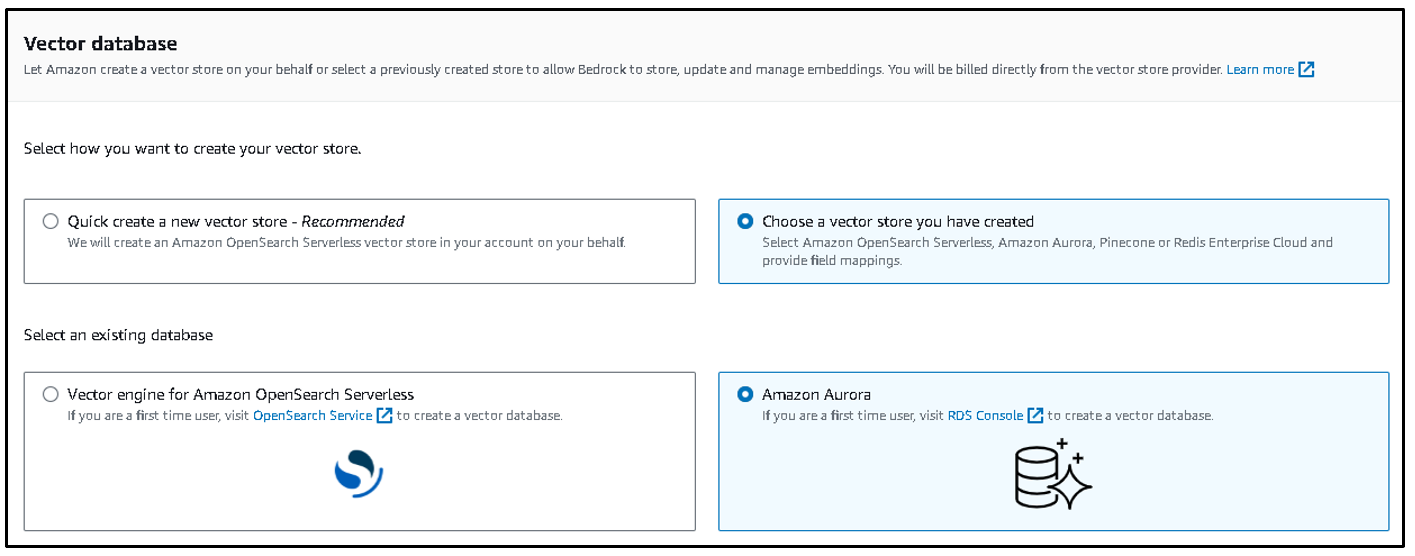Click the 'Vector database' section heading

pos(100,44)
